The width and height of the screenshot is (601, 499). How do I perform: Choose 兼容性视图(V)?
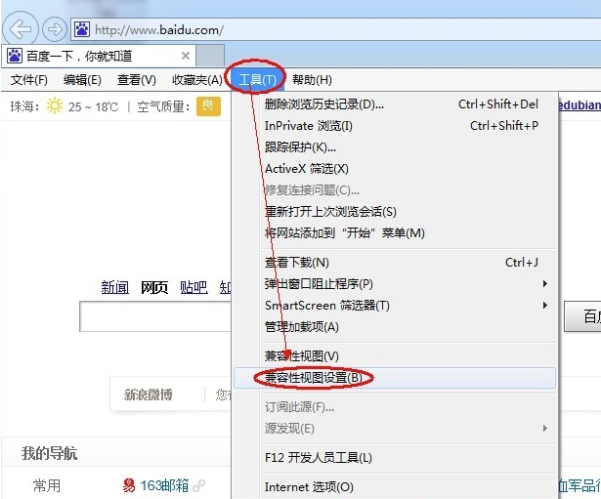tap(395, 356)
